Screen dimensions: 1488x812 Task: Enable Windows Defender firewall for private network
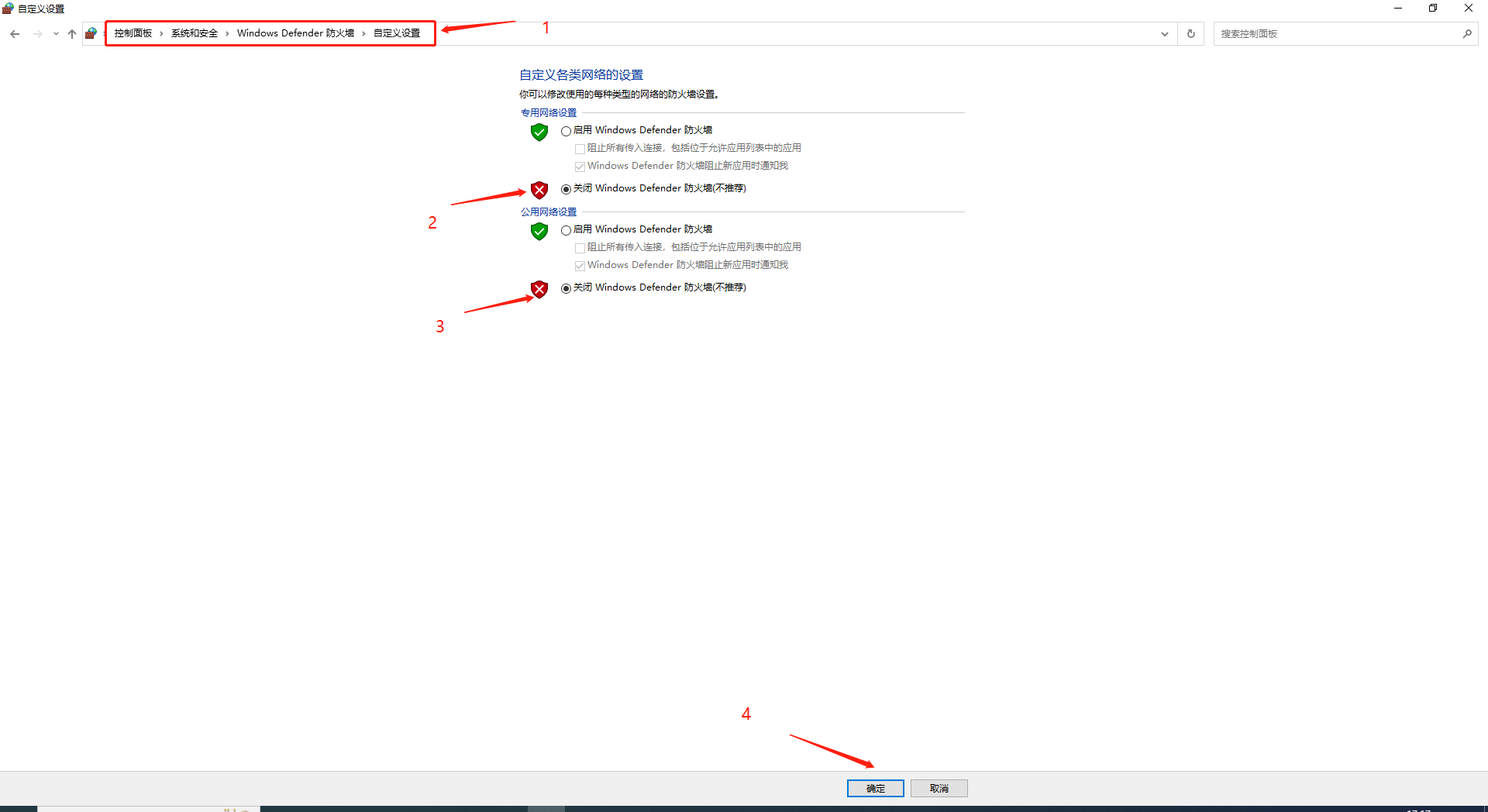(x=567, y=131)
